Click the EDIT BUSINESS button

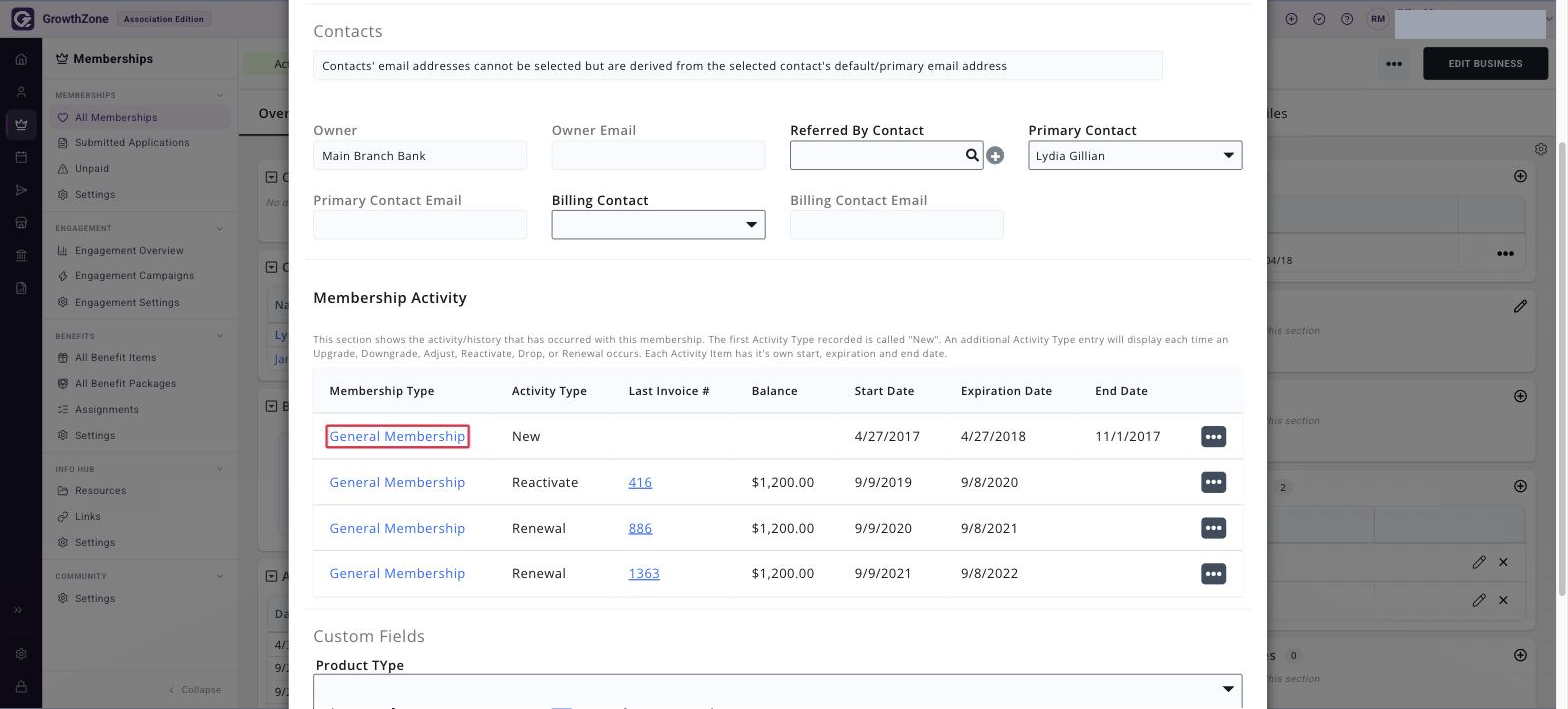tap(1485, 63)
